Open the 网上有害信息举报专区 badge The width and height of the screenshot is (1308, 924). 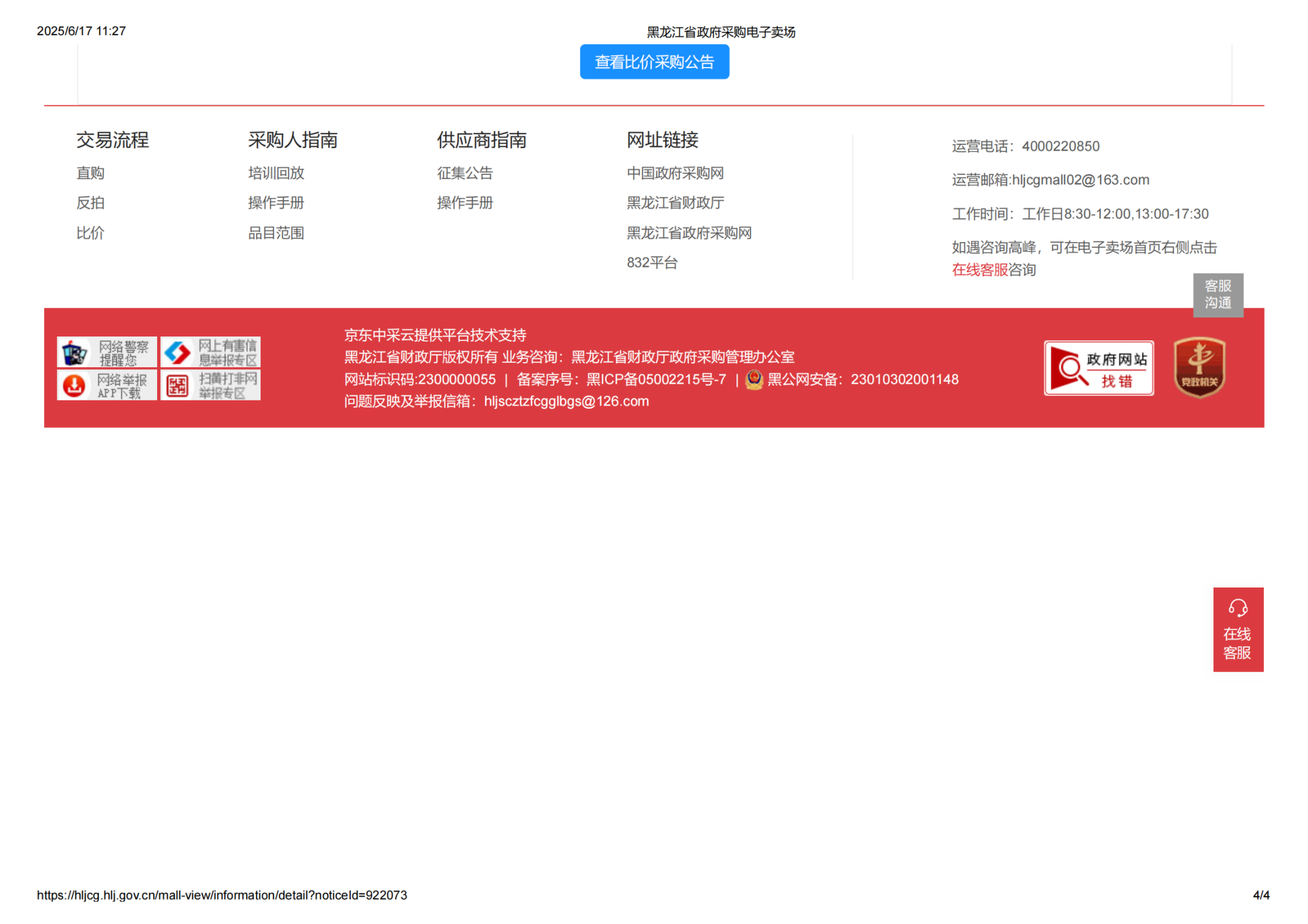point(210,352)
